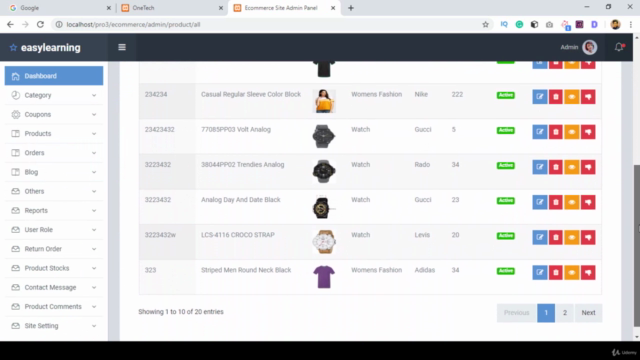View the Casual Regular Sleeve Color Block product
This screenshot has height=360, width=640.
tap(572, 97)
